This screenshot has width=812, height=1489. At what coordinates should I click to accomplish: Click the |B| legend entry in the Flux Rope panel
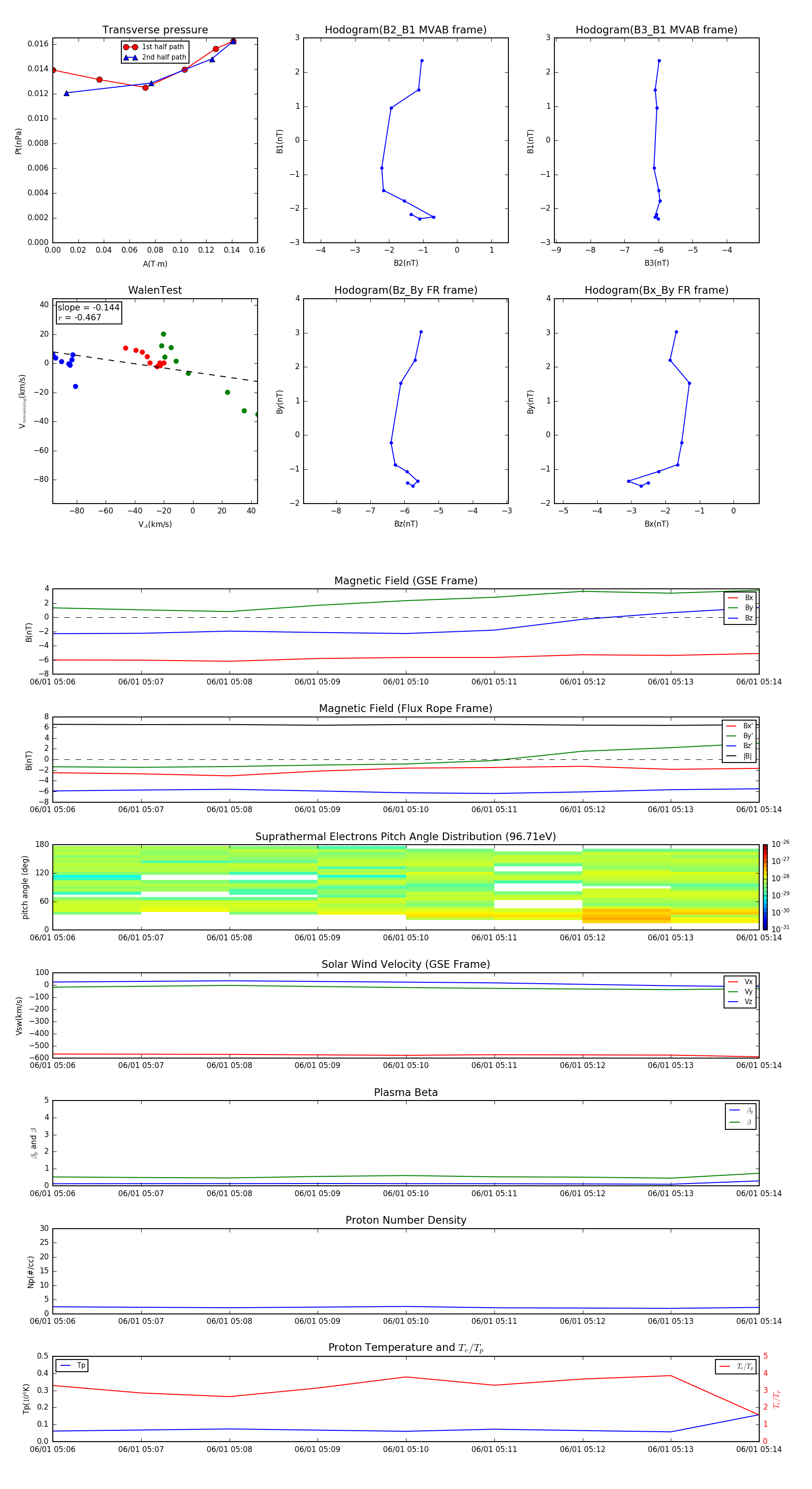coord(740,756)
